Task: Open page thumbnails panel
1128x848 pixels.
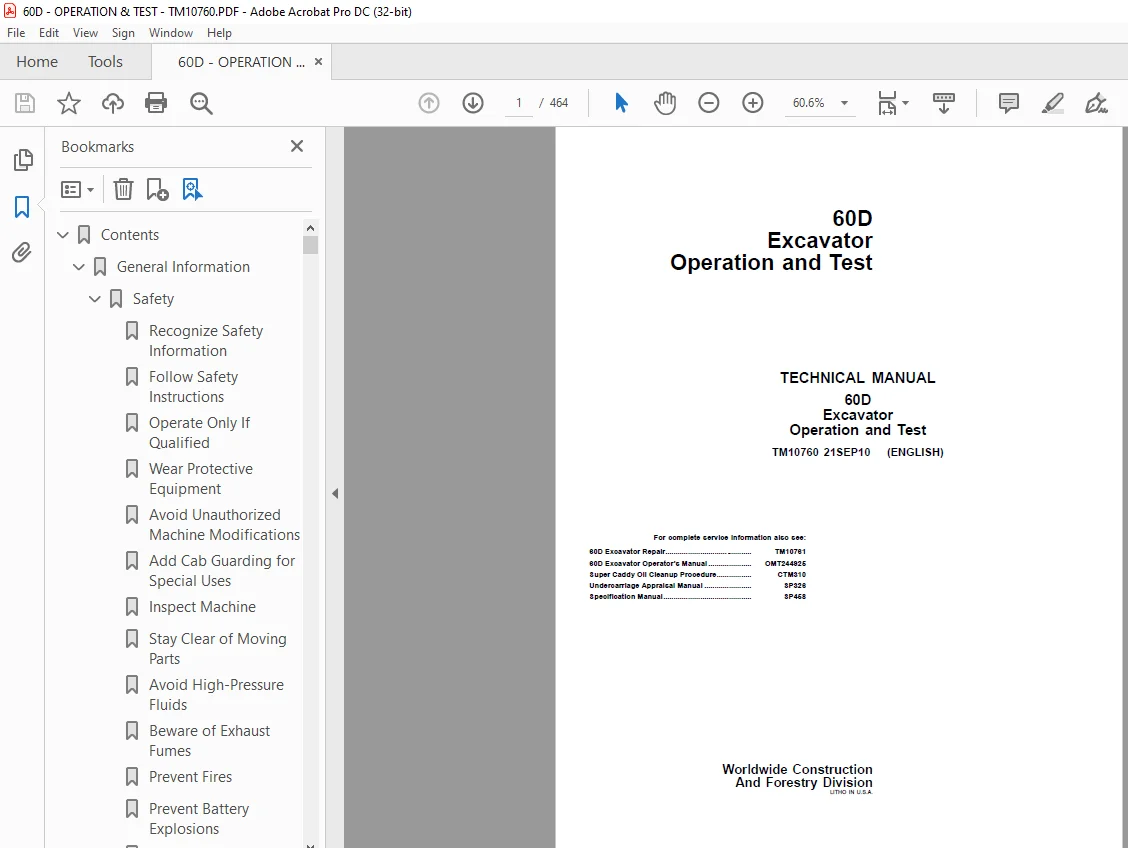Action: click(23, 160)
